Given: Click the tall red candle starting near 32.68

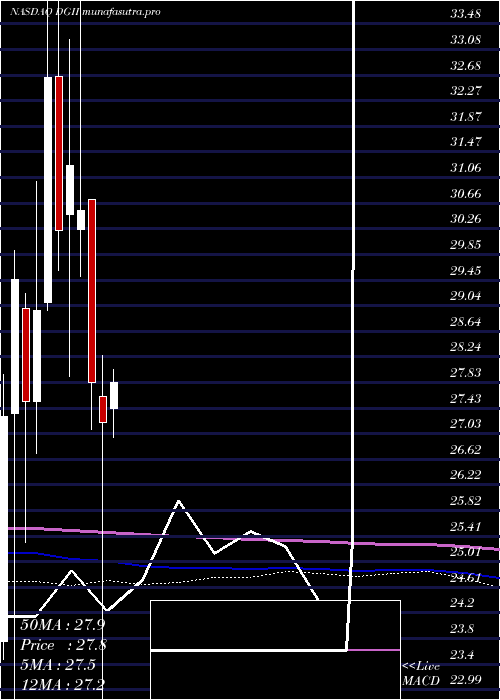Looking at the screenshot, I should click(59, 154).
